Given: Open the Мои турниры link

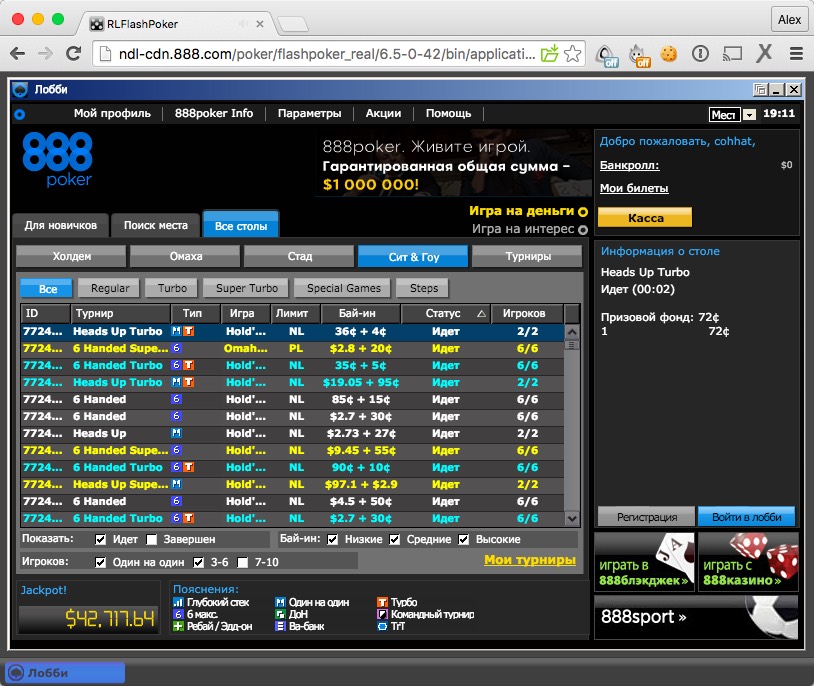Looking at the screenshot, I should pyautogui.click(x=529, y=560).
